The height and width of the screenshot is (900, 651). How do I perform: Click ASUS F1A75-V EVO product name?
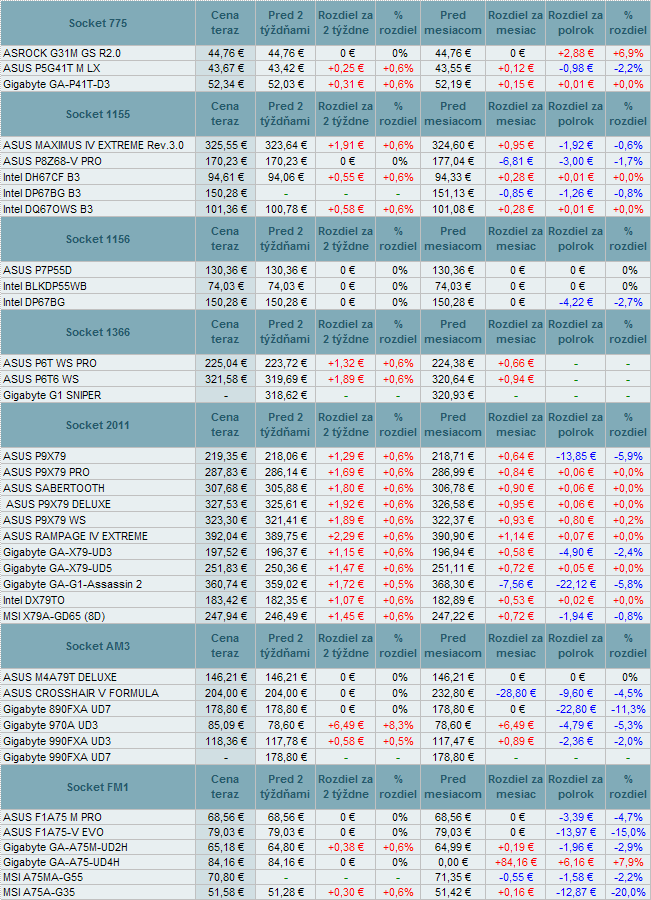[51, 833]
